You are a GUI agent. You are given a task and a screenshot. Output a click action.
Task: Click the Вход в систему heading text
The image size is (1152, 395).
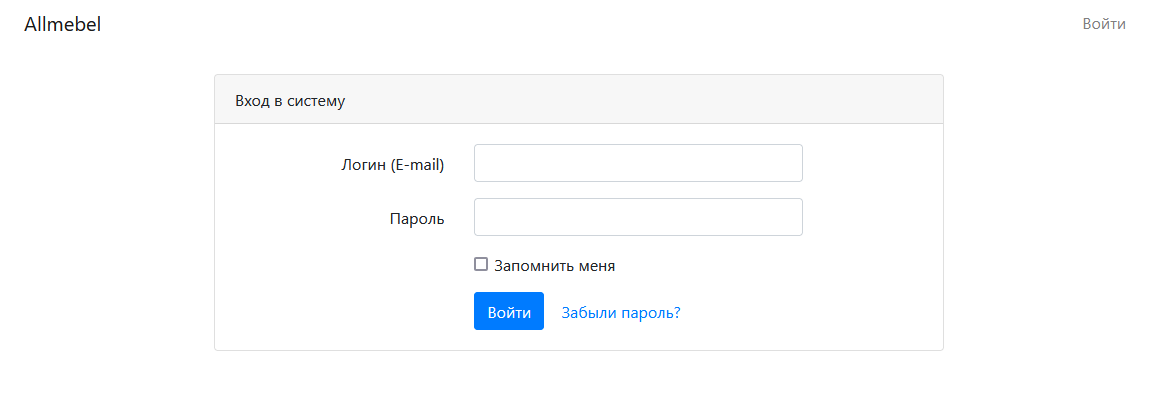tap(290, 101)
